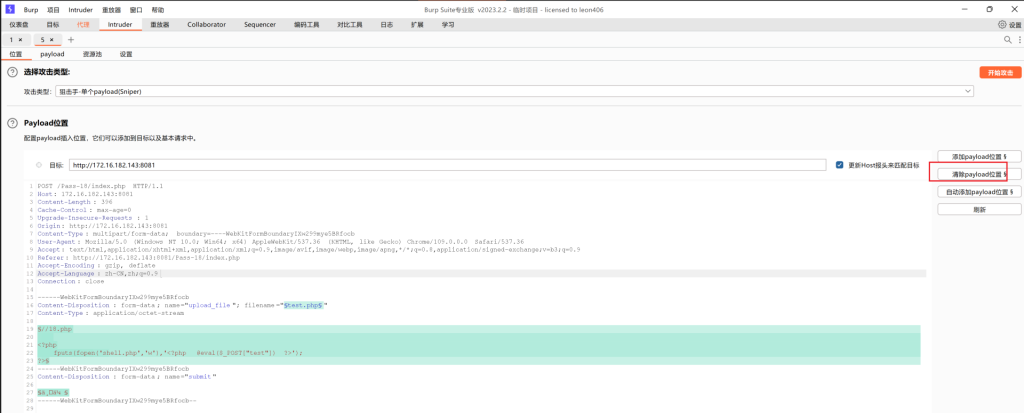Click the Origin header line
Screen dimensions: 1024x413
pyautogui.click(x=103, y=225)
